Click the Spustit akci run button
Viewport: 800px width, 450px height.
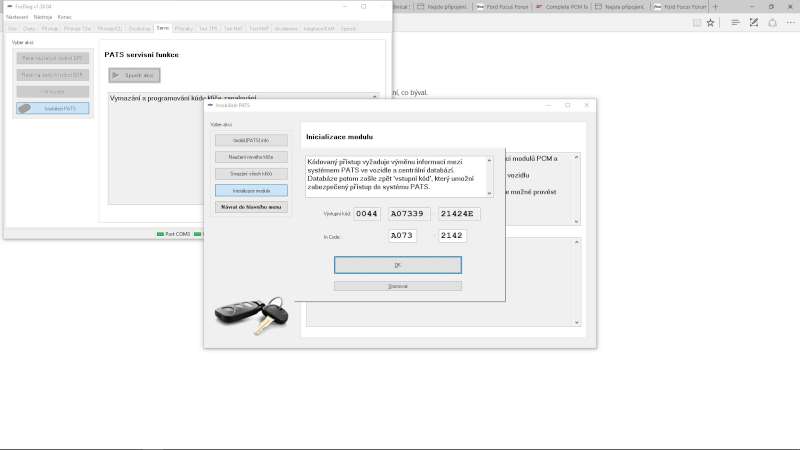(x=134, y=75)
